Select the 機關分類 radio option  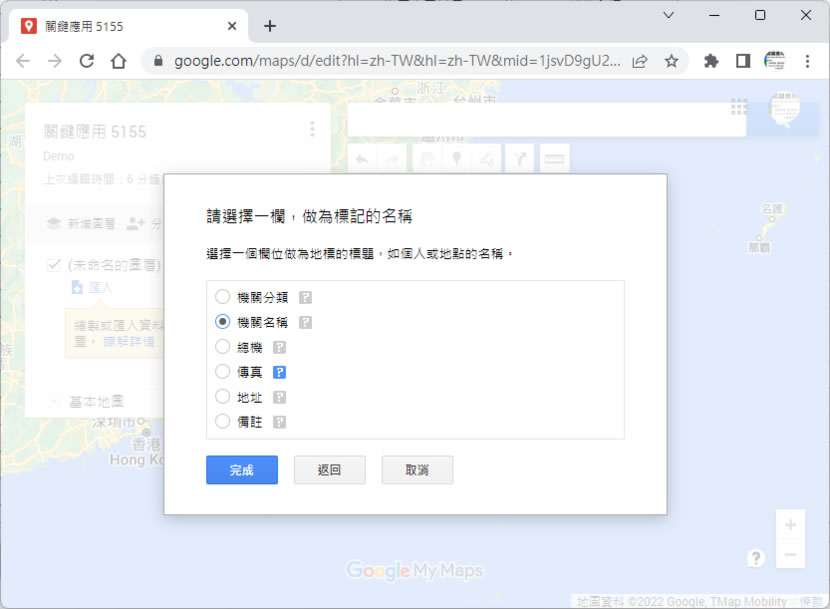tap(222, 297)
